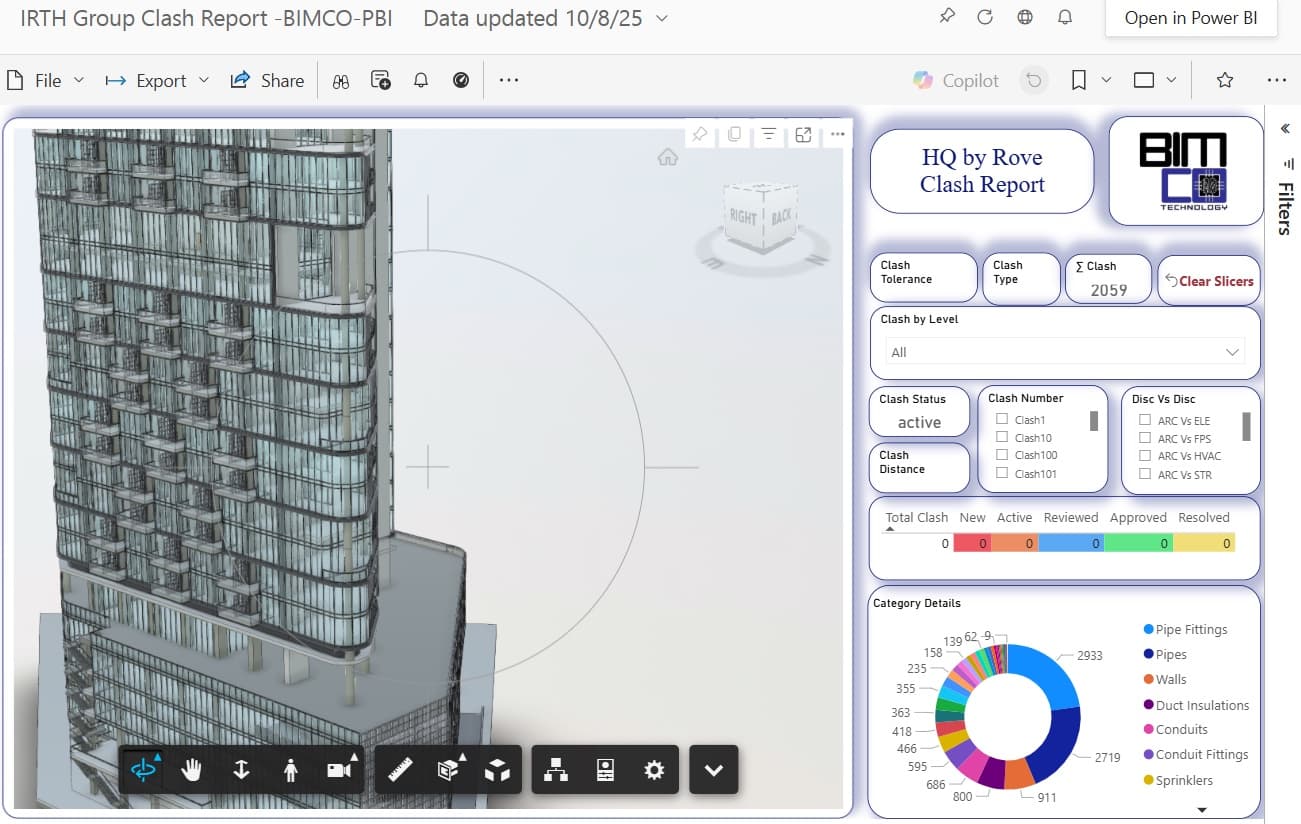Click the Clash Number list scrollbar
This screenshot has height=824, width=1301.
(x=1094, y=421)
